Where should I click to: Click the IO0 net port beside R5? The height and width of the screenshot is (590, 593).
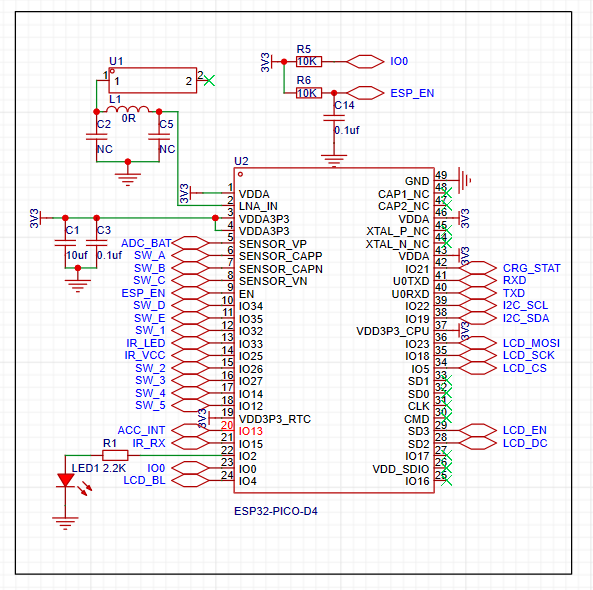point(365,61)
